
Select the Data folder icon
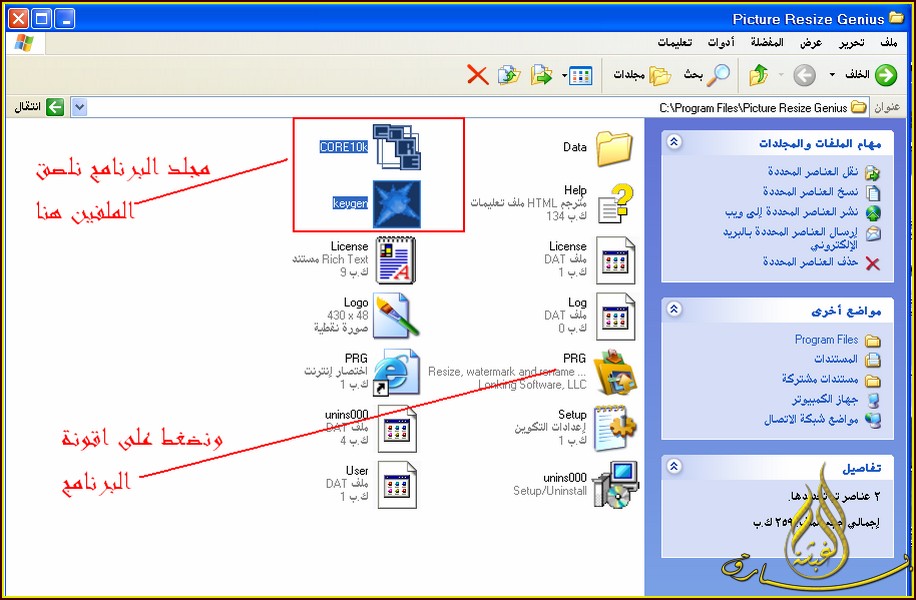(x=615, y=148)
